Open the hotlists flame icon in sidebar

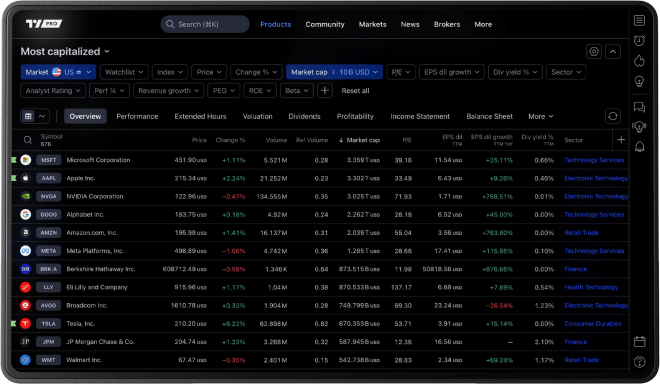(x=639, y=61)
